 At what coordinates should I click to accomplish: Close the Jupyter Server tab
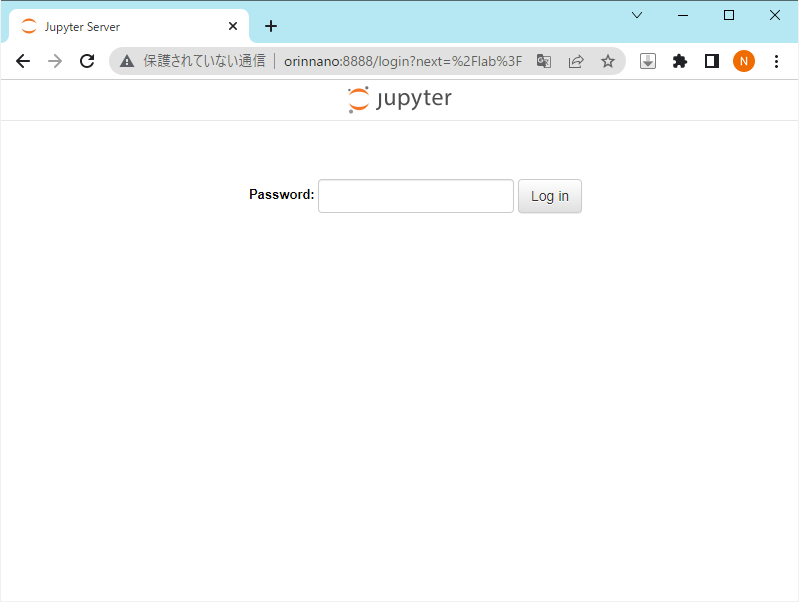click(233, 27)
